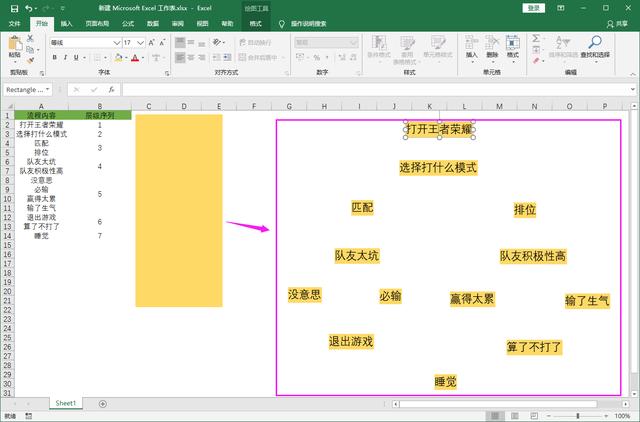Click the Font Color red A icon
This screenshot has height=422, width=640.
coord(135,58)
